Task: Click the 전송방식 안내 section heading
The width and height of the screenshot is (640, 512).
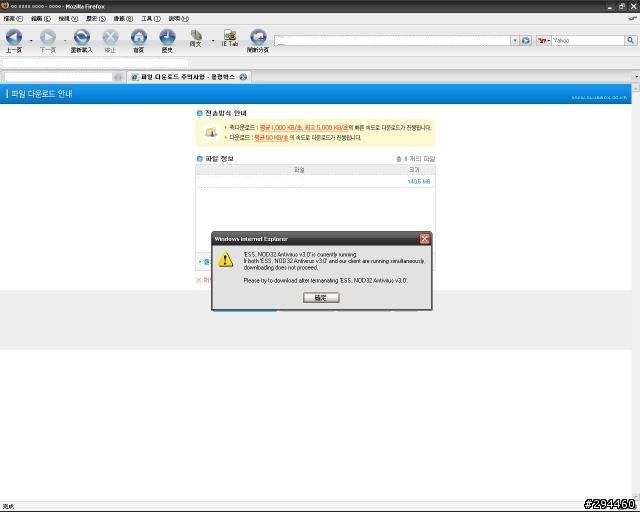Action: point(226,113)
